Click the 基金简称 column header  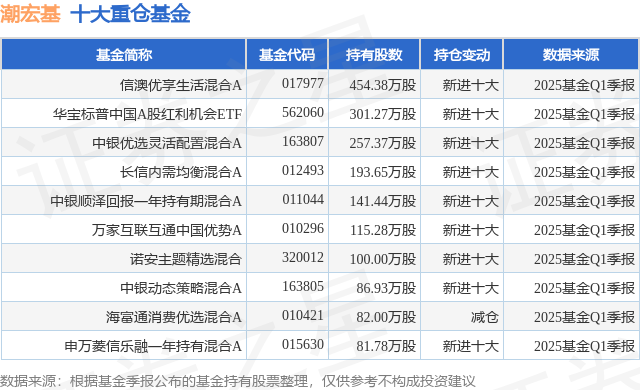(x=124, y=55)
